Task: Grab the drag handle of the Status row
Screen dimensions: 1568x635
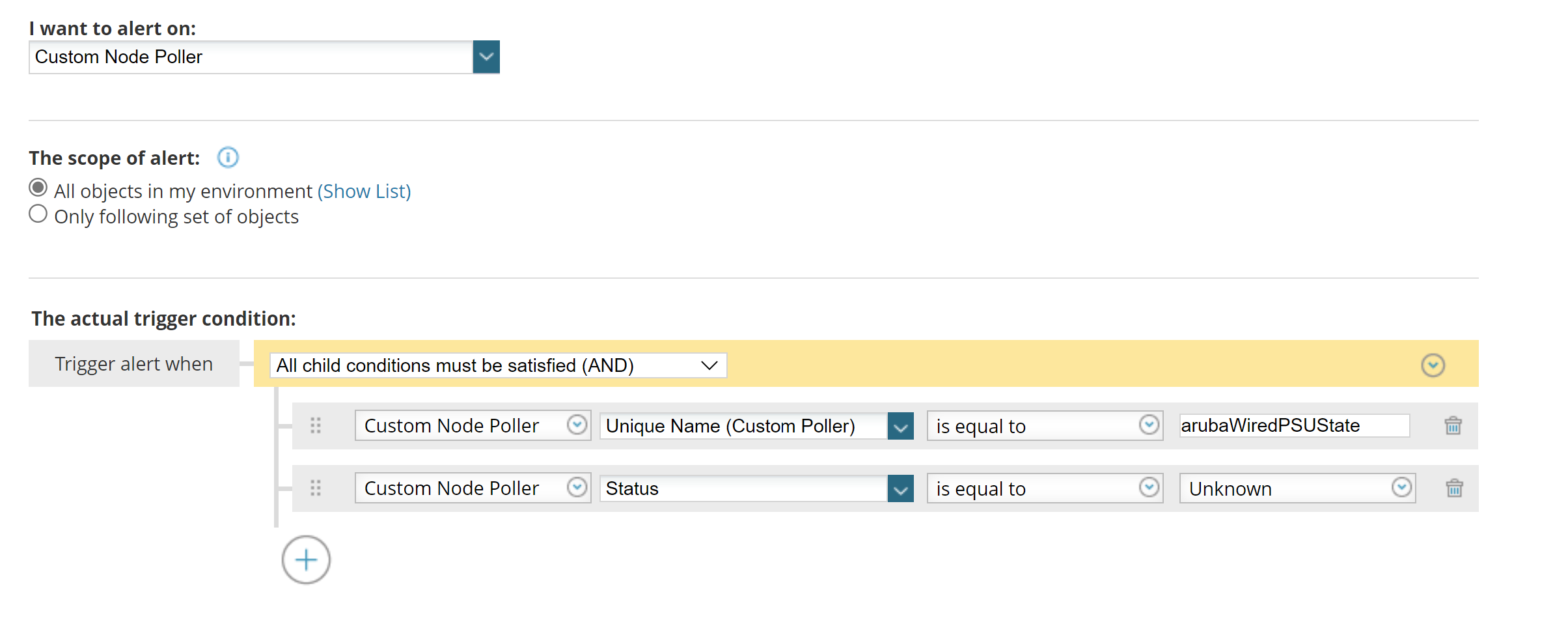Action: pyautogui.click(x=316, y=488)
